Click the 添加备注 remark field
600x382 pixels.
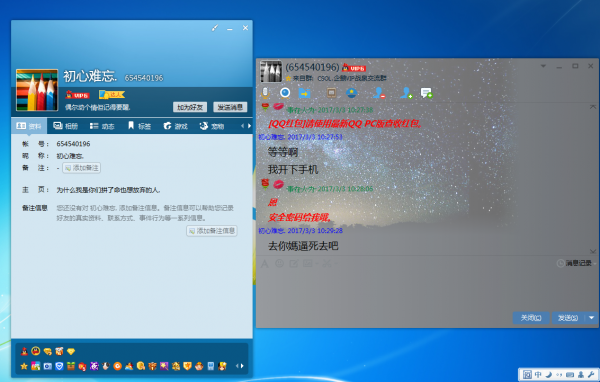coord(82,168)
